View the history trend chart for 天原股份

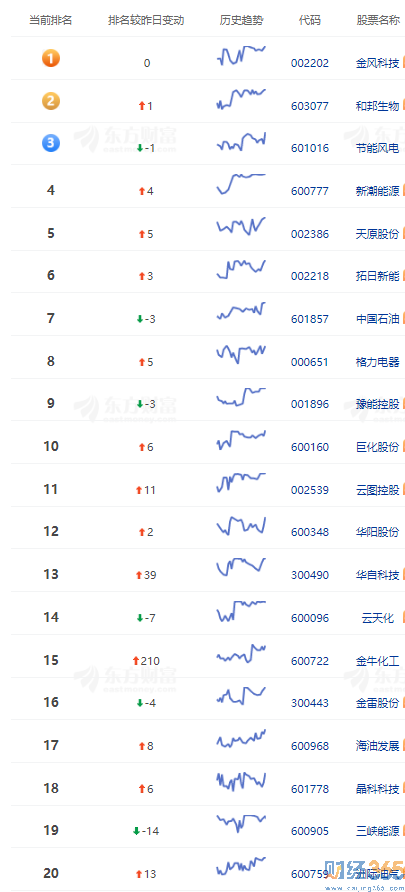tap(241, 226)
